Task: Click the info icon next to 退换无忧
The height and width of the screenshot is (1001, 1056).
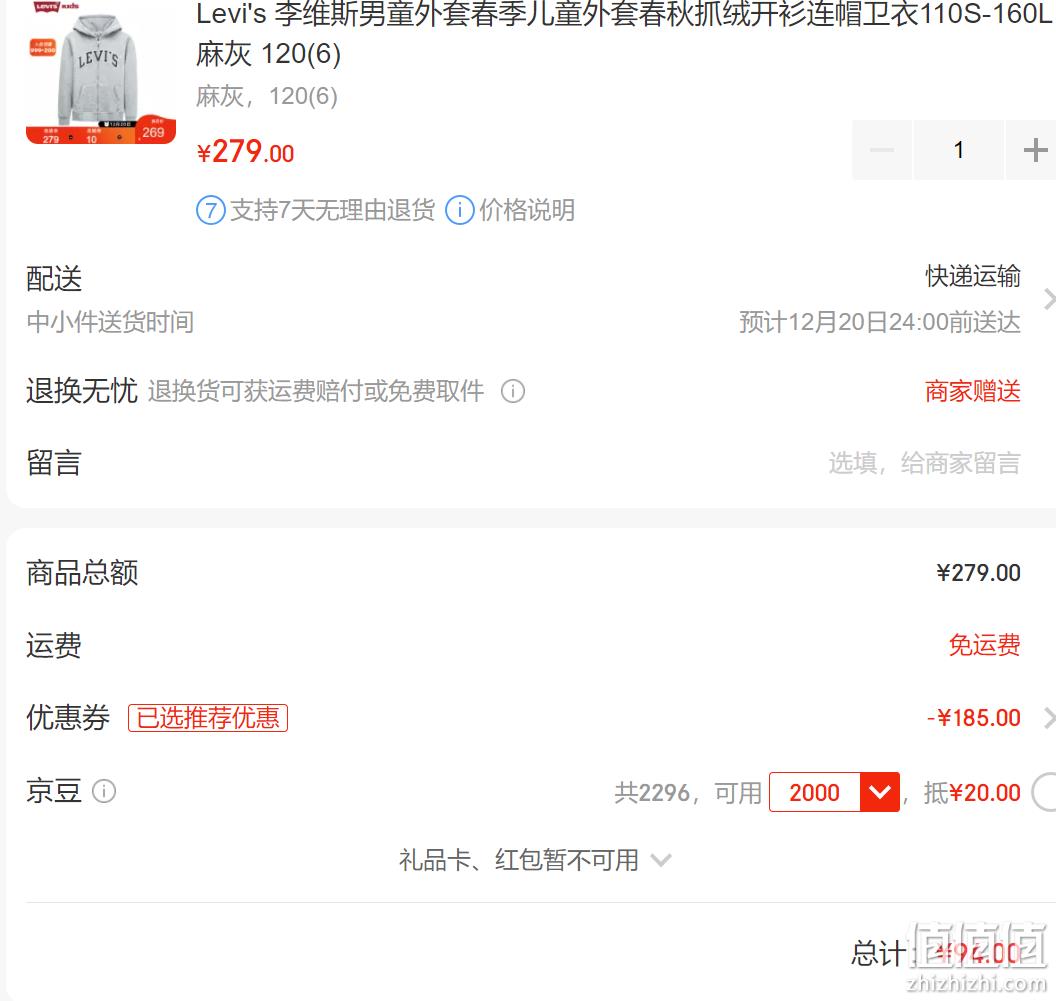Action: [513, 391]
